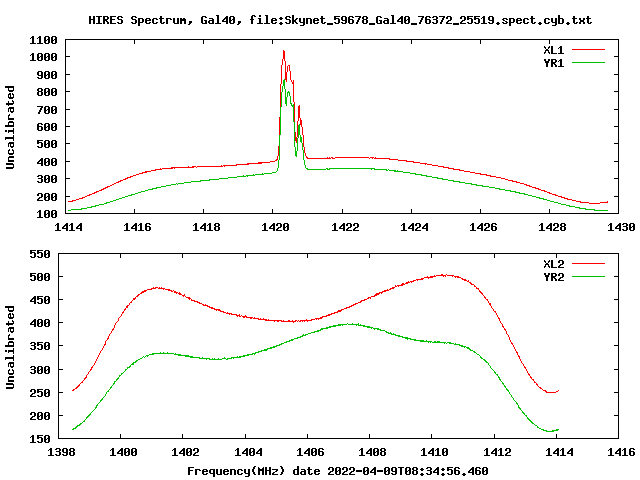Click the 1412 x-axis tick label
Image resolution: width=640 pixels, height=480 pixels.
tap(497, 452)
